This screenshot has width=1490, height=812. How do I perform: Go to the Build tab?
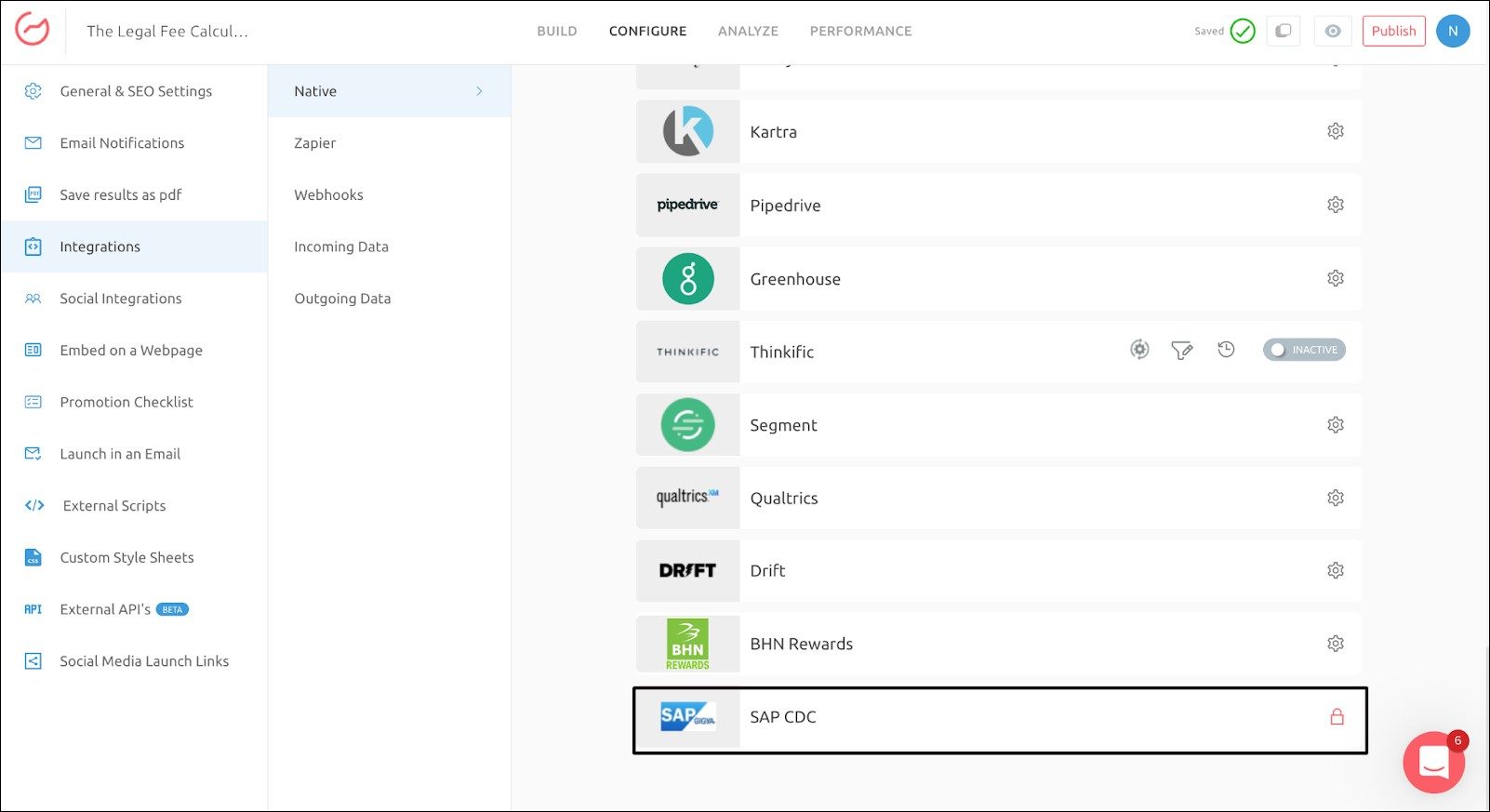click(556, 31)
